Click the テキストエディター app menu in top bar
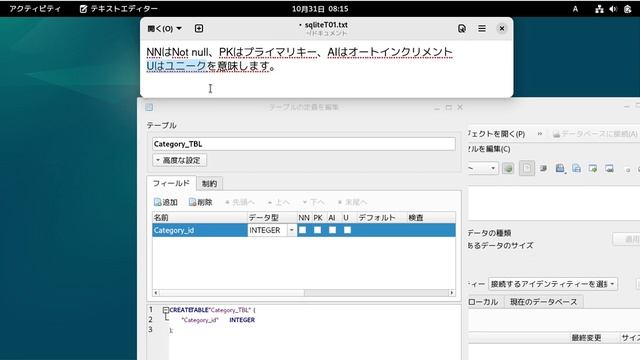Screen dimensions: 640x360 pyautogui.click(x=119, y=9)
